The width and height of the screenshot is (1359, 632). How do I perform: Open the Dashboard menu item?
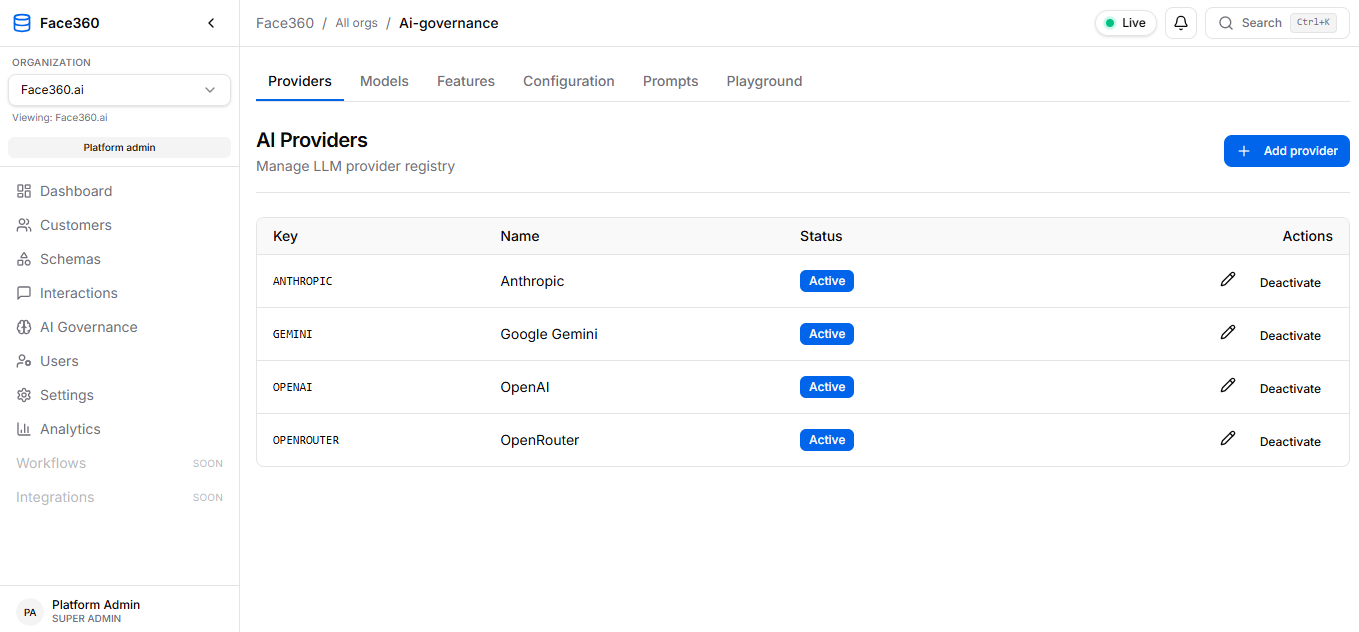pos(119,191)
